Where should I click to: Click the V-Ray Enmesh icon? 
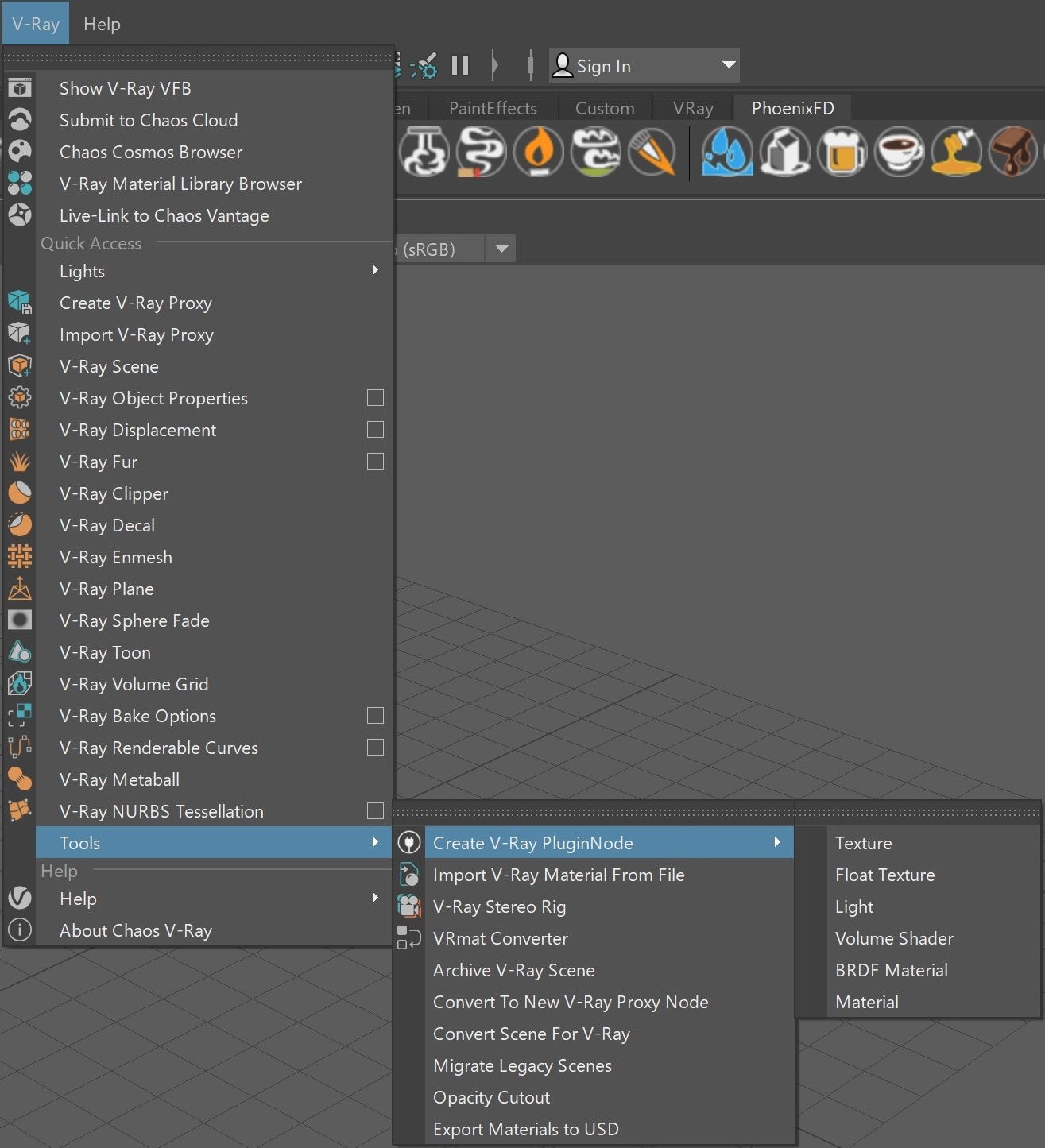point(20,557)
